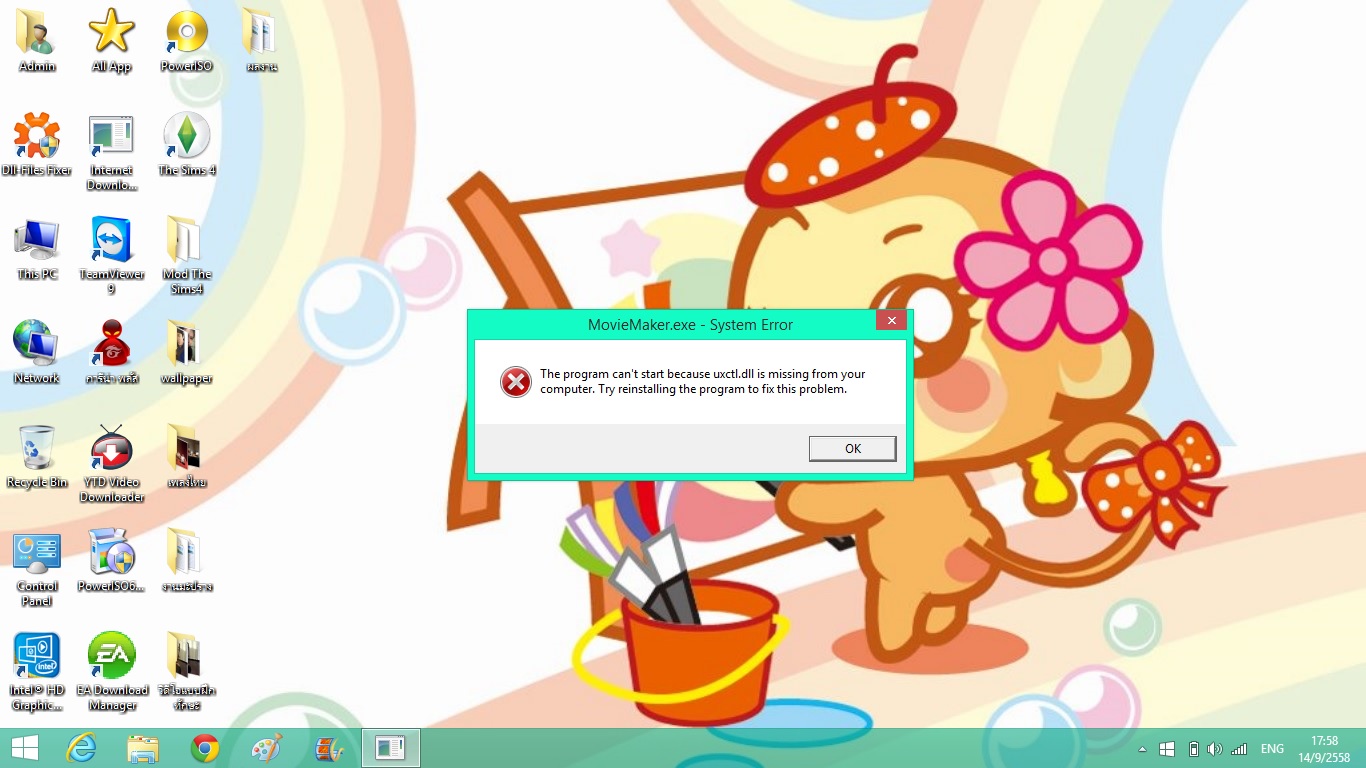Open the network signal tray icon
Image resolution: width=1366 pixels, height=768 pixels.
point(1239,749)
